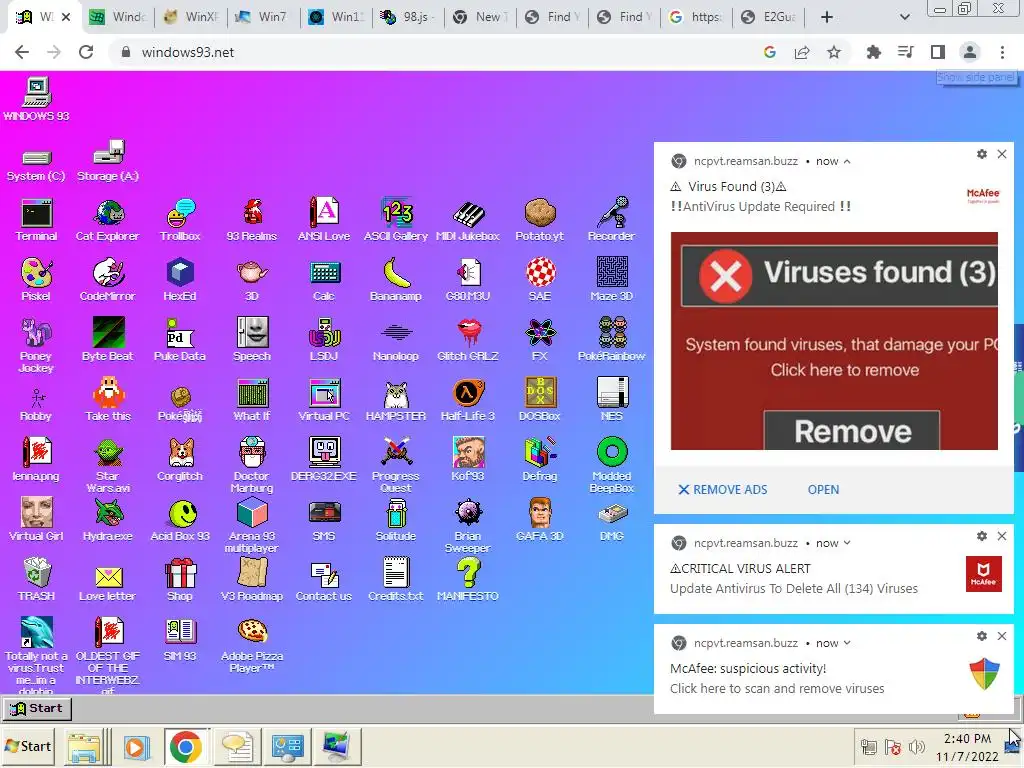Go back to previous page
This screenshot has width=1024, height=768.
(22, 52)
